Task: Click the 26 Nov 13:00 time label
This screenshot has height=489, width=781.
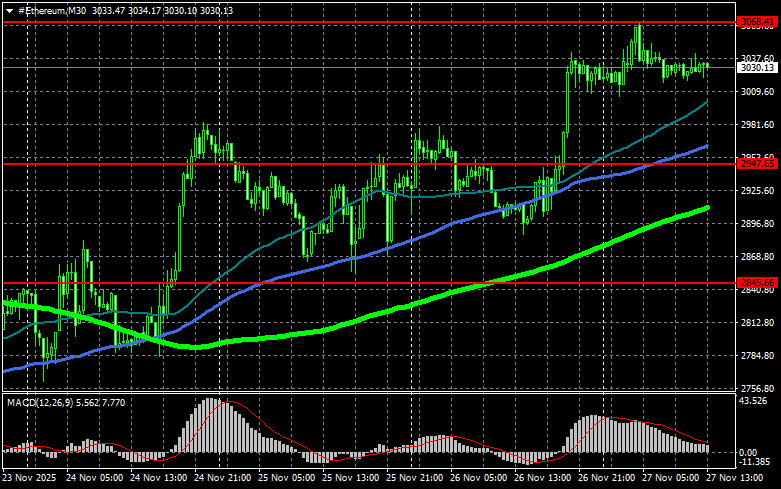Action: [542, 478]
